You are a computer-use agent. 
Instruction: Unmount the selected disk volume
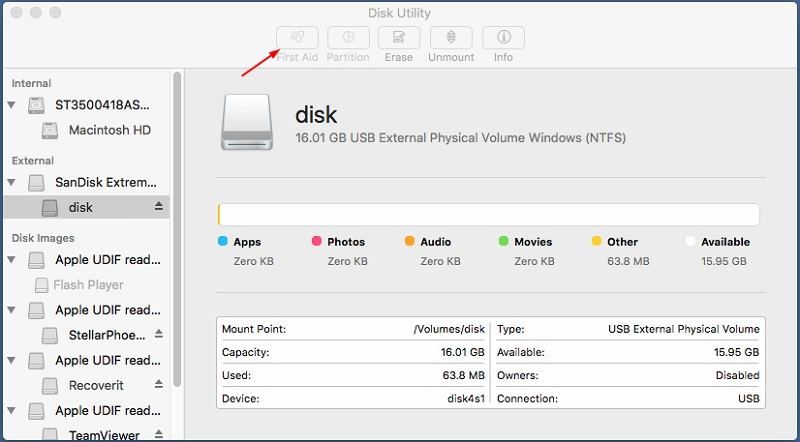coord(451,38)
